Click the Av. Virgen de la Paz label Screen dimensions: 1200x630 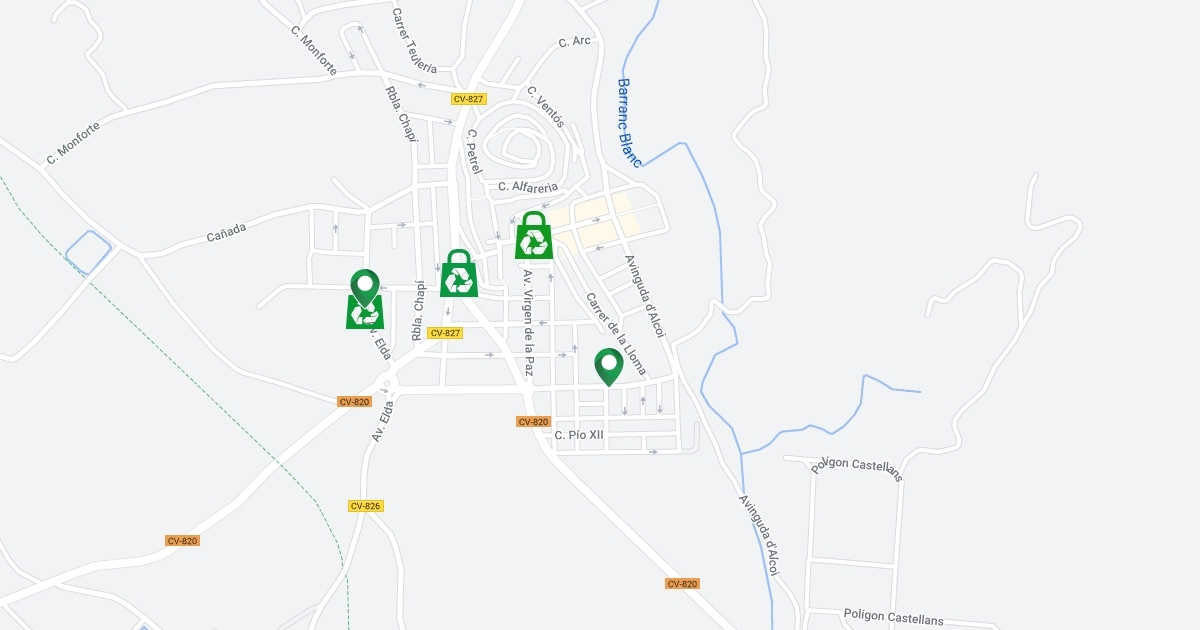528,322
